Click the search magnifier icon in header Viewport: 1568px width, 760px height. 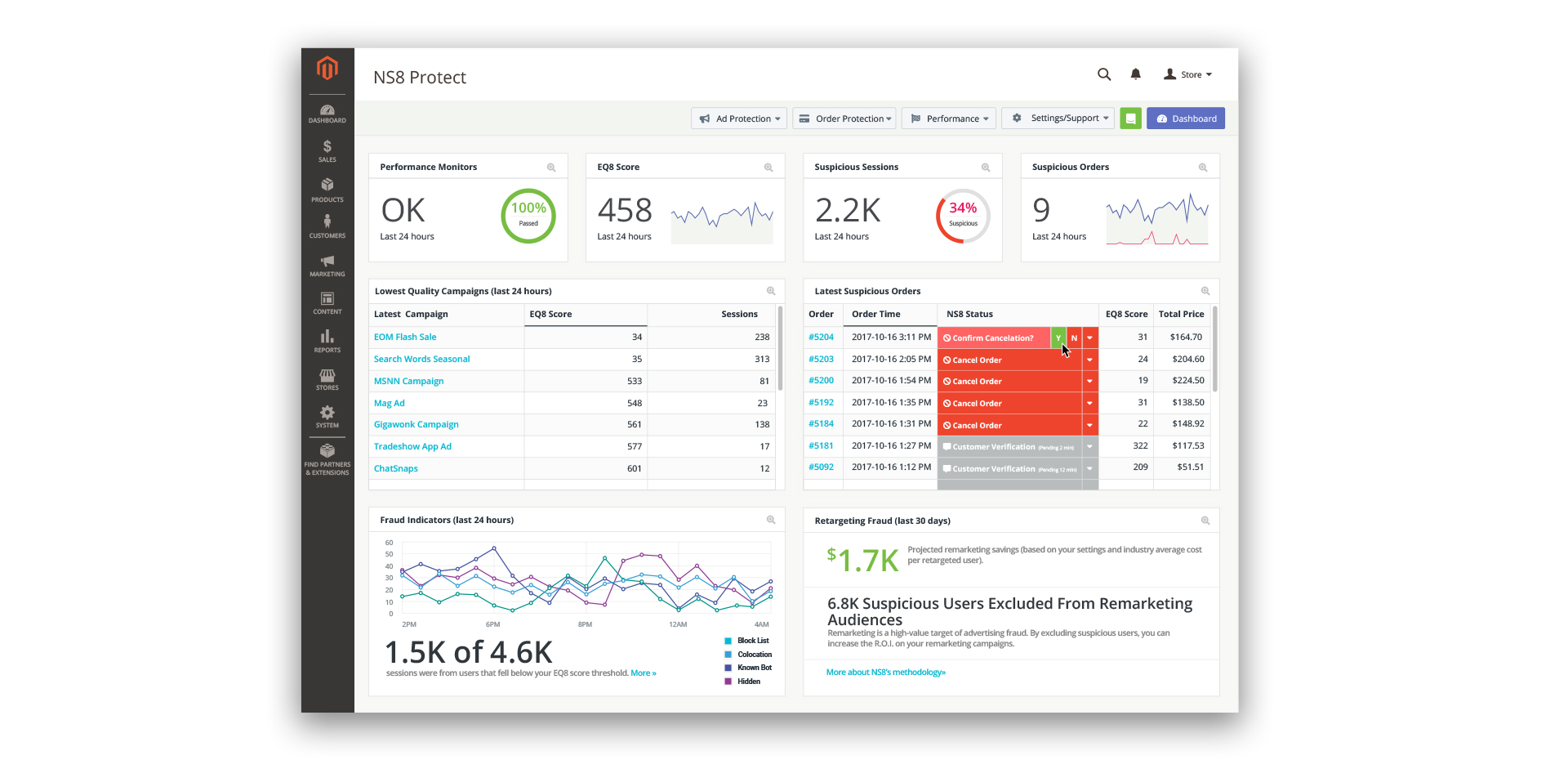pos(1104,74)
